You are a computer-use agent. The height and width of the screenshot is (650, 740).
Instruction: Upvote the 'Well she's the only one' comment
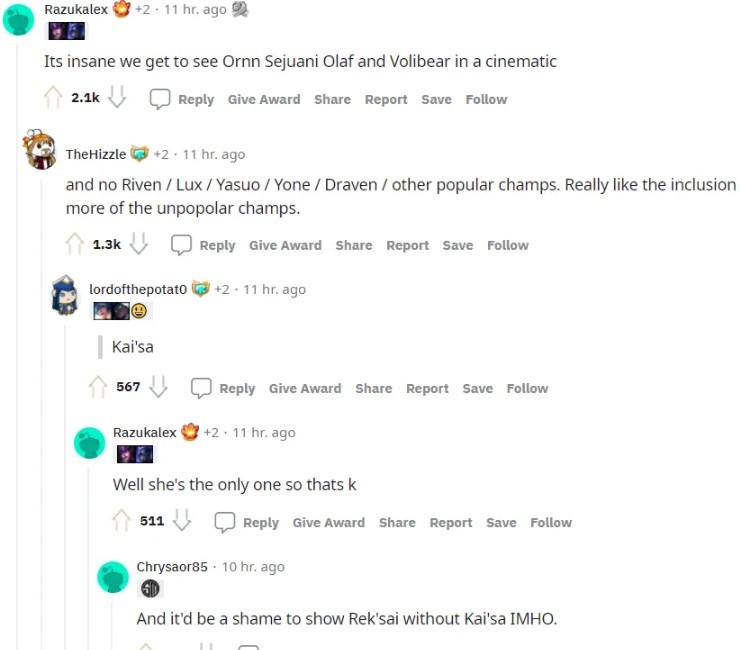click(121, 521)
